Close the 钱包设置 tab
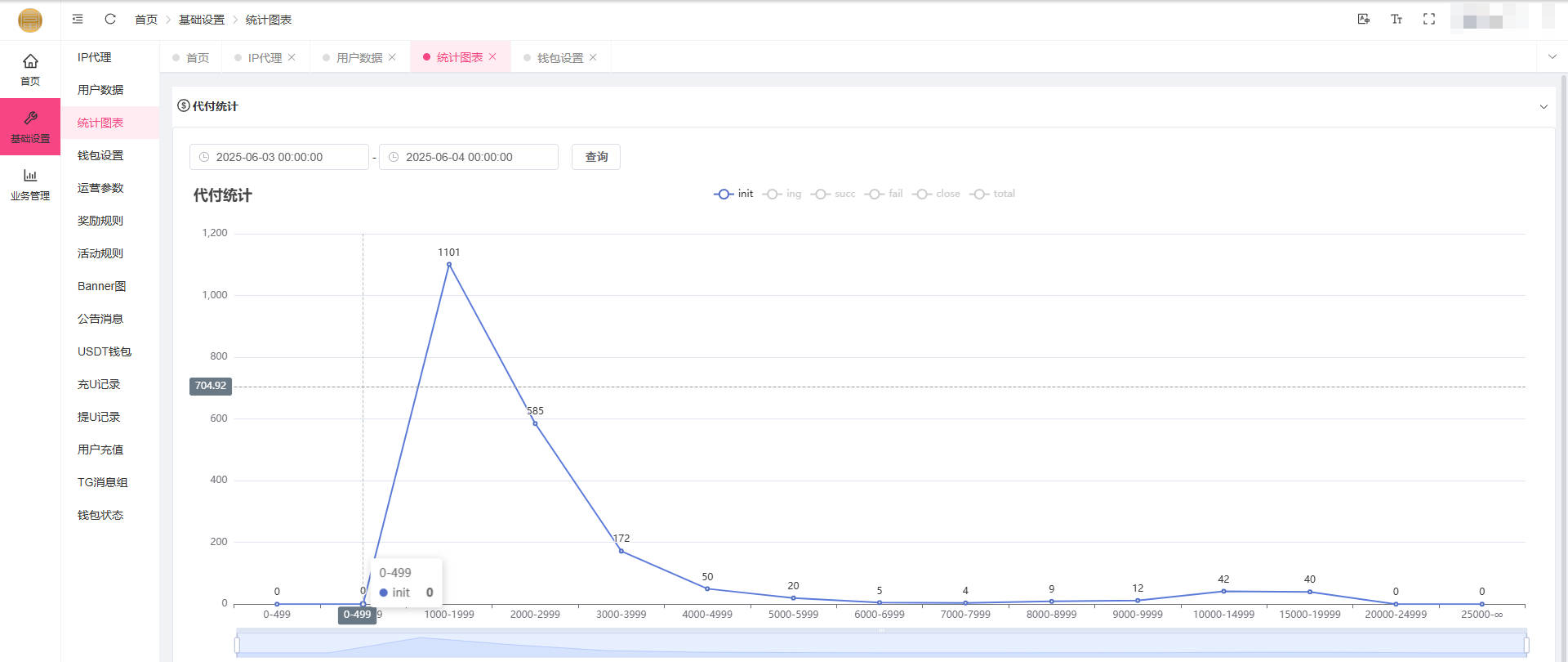 click(x=593, y=57)
